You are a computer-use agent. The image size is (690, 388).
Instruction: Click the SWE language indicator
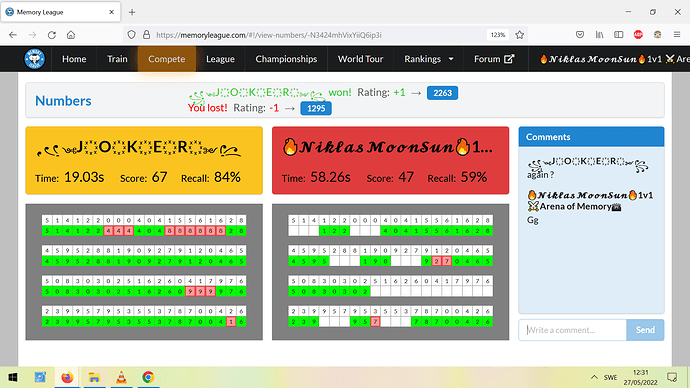(x=610, y=377)
